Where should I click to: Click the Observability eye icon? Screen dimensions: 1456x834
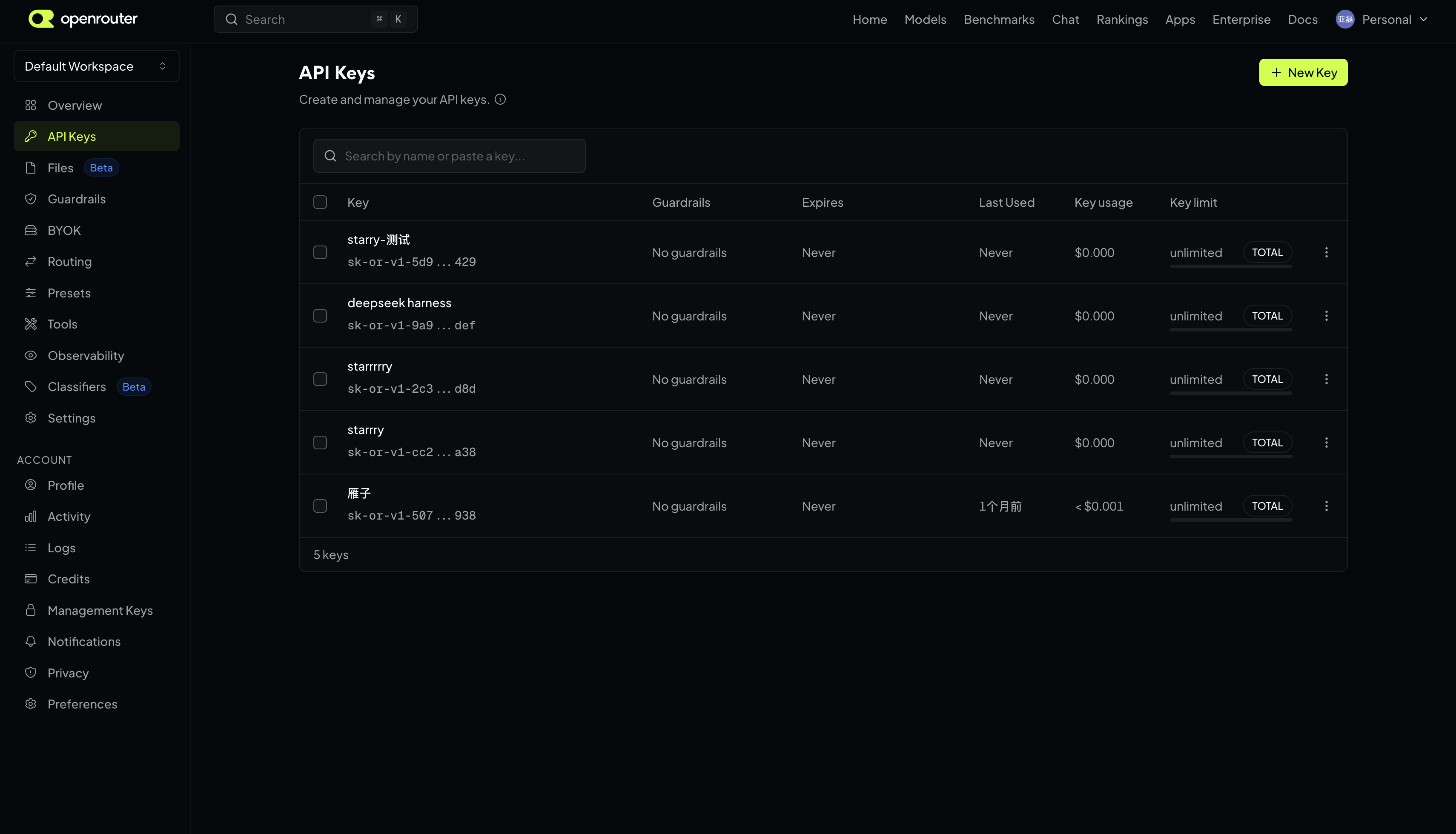pos(31,355)
